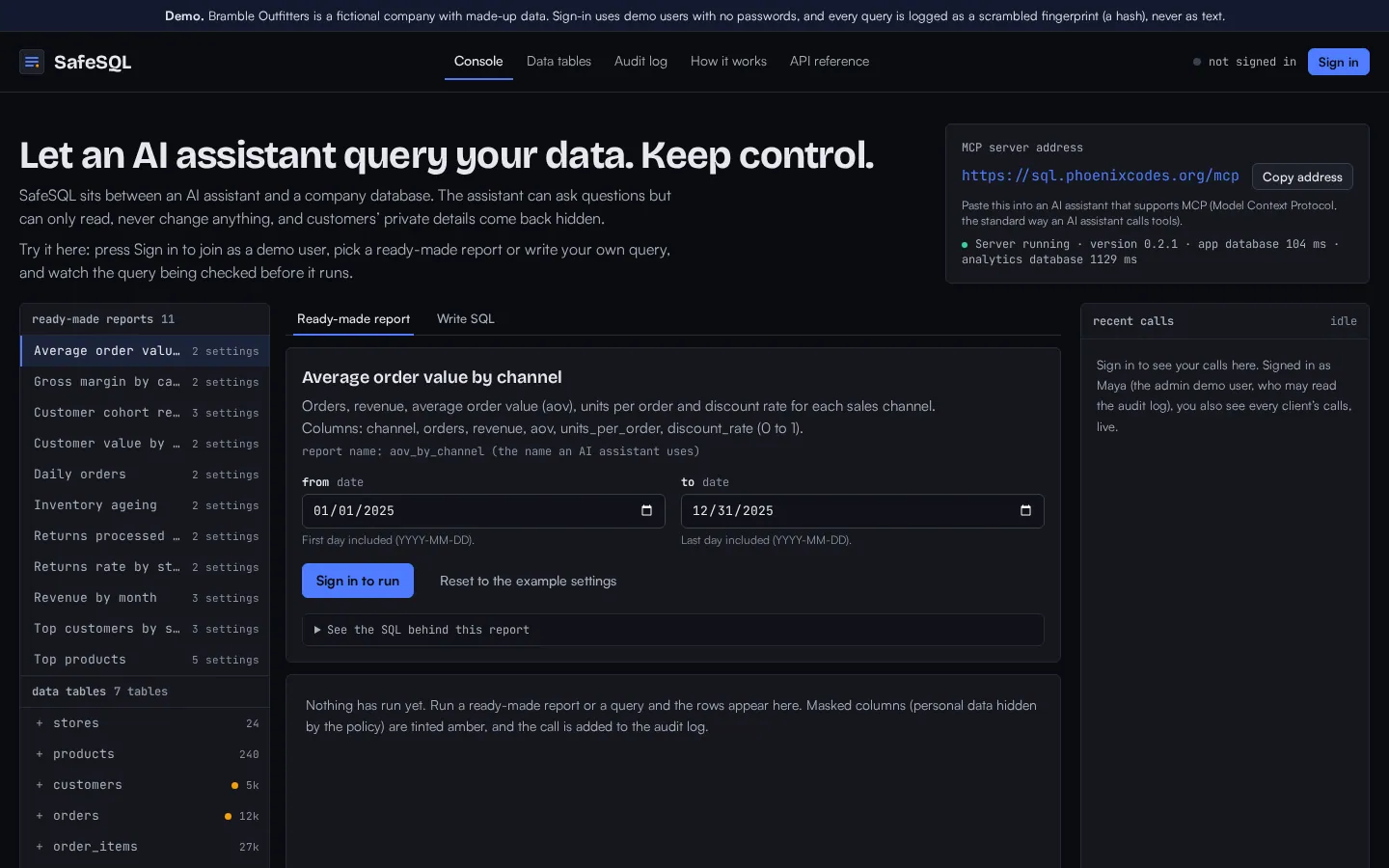Select the Customer value by report

[x=145, y=444]
